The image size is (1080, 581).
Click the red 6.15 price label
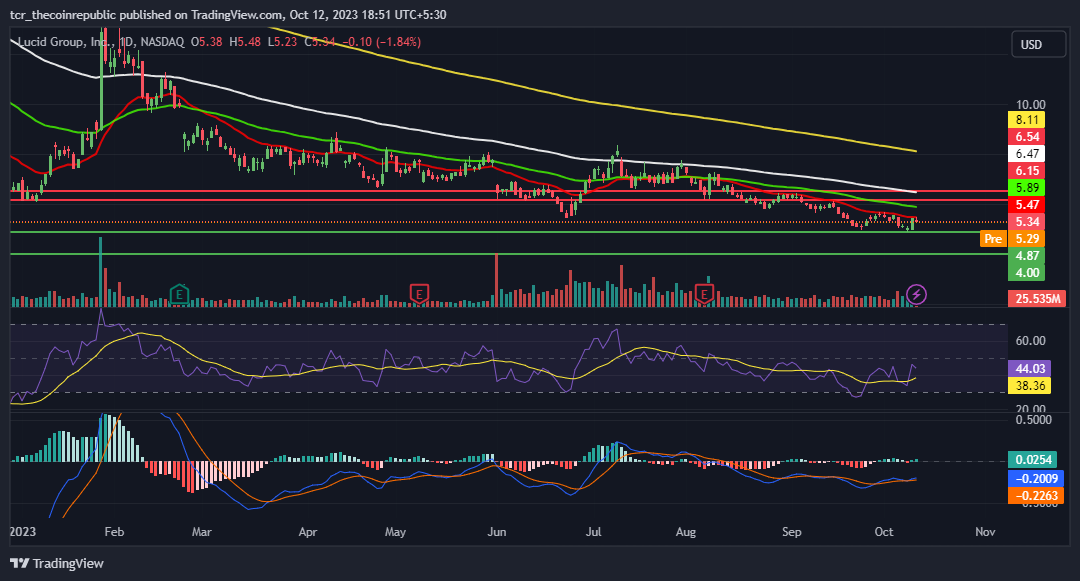[1027, 171]
